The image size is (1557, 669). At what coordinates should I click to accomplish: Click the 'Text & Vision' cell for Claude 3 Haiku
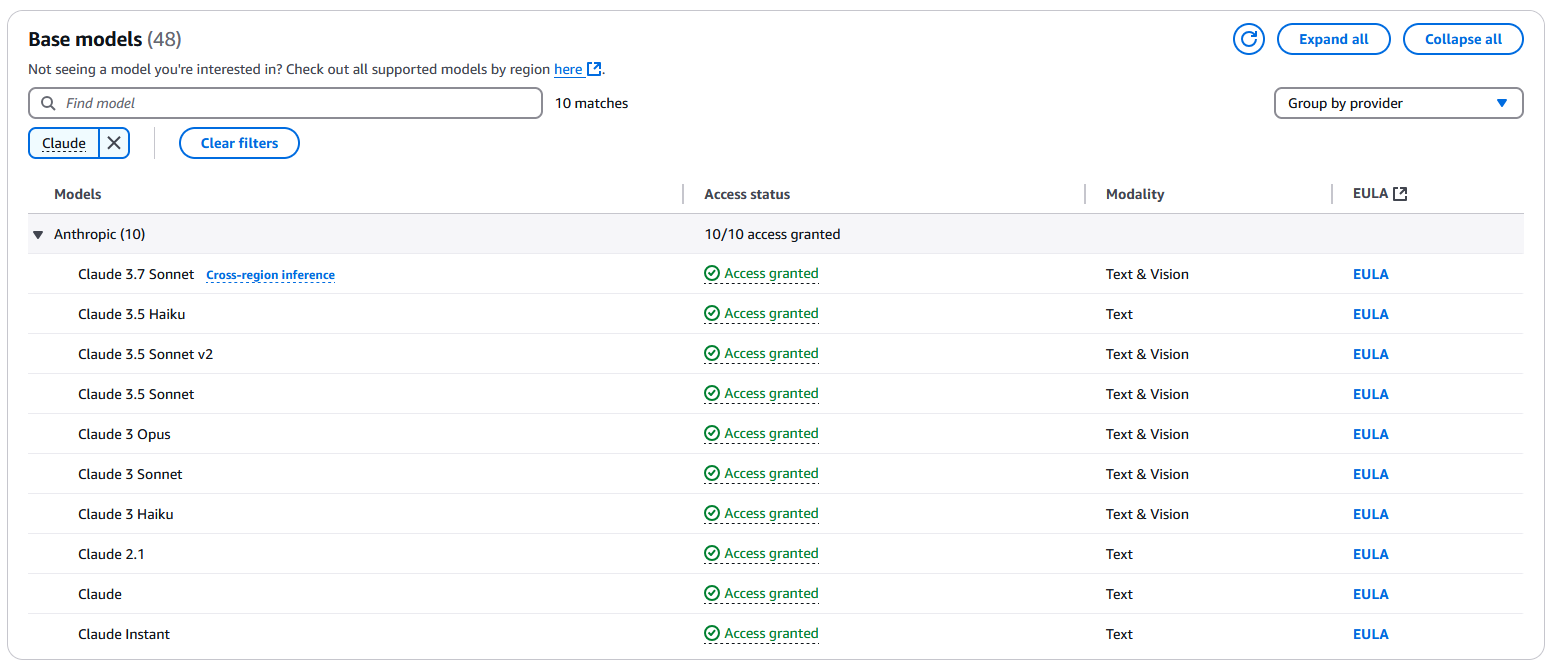pos(1147,514)
